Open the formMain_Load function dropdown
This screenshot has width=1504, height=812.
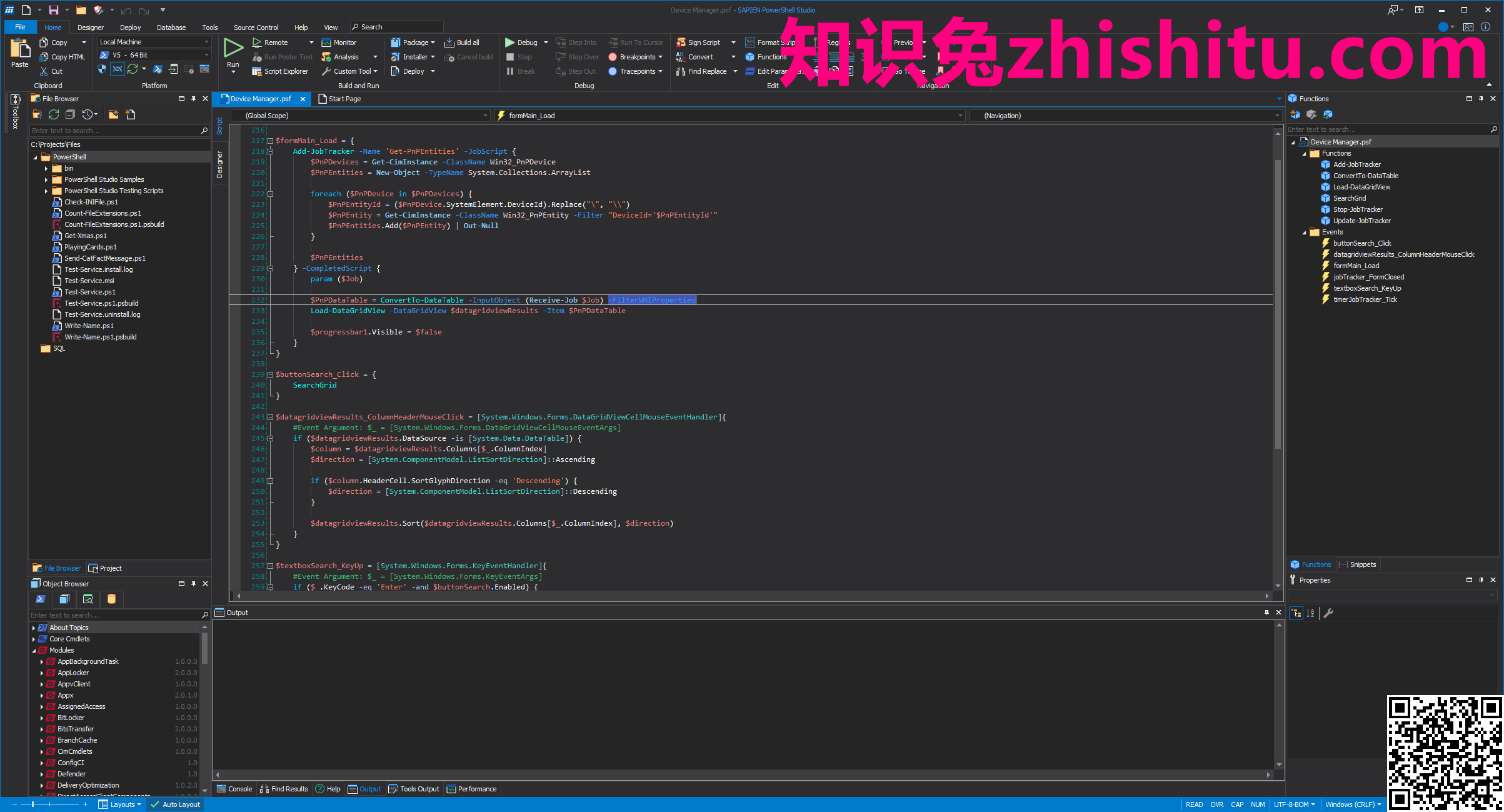tap(730, 116)
